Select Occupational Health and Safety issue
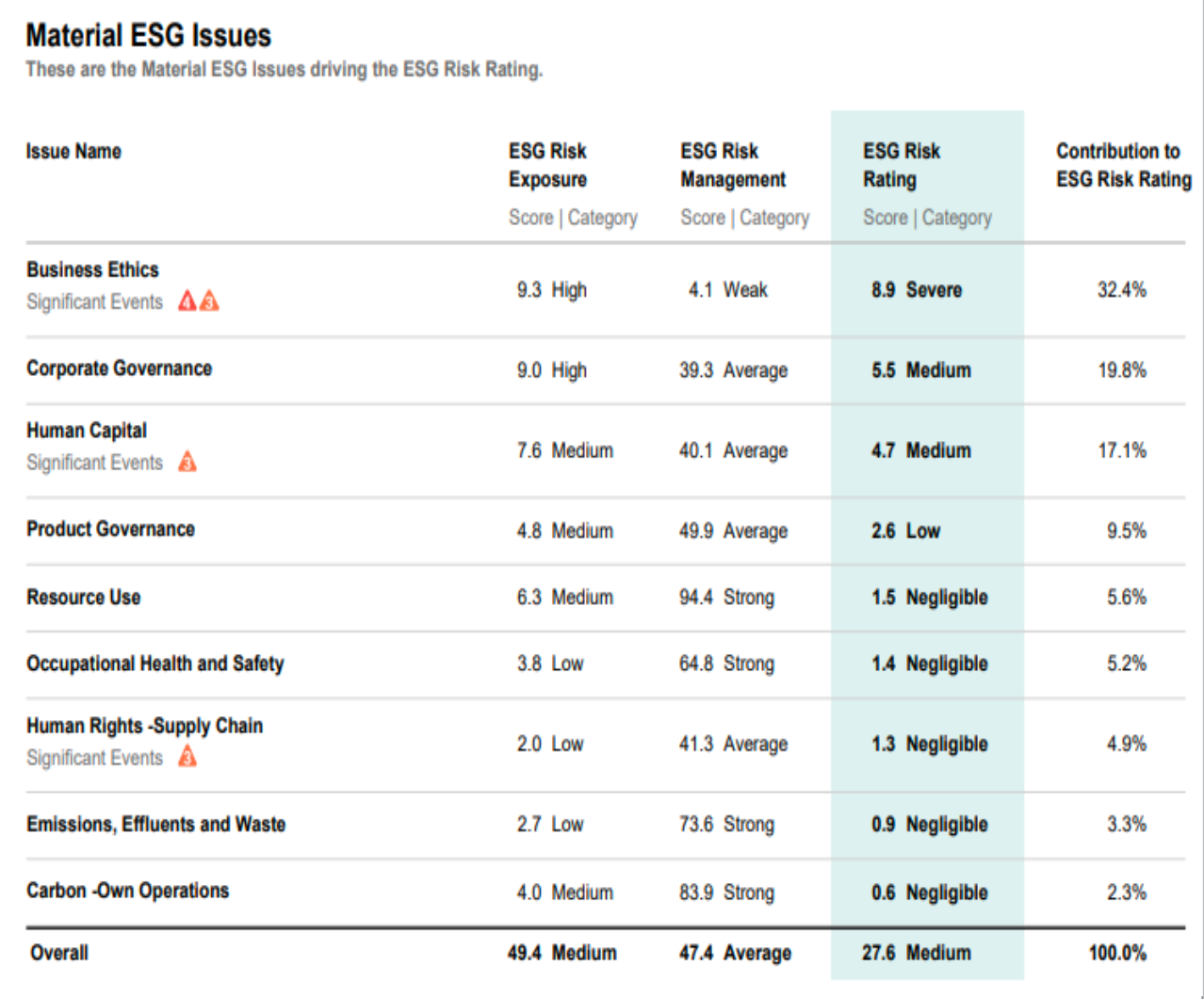Screen dimensions: 1204x999 [x=155, y=663]
